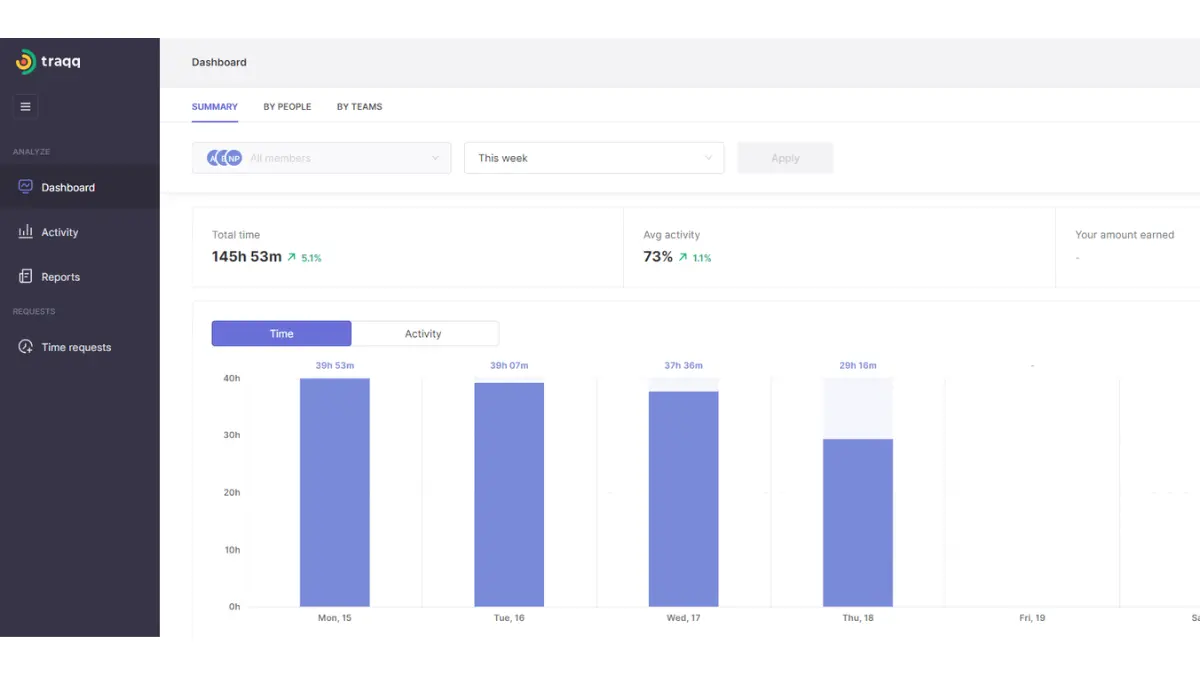Click the Dashboard chart icon in sidebar
This screenshot has height=675, width=1200.
(x=26, y=187)
